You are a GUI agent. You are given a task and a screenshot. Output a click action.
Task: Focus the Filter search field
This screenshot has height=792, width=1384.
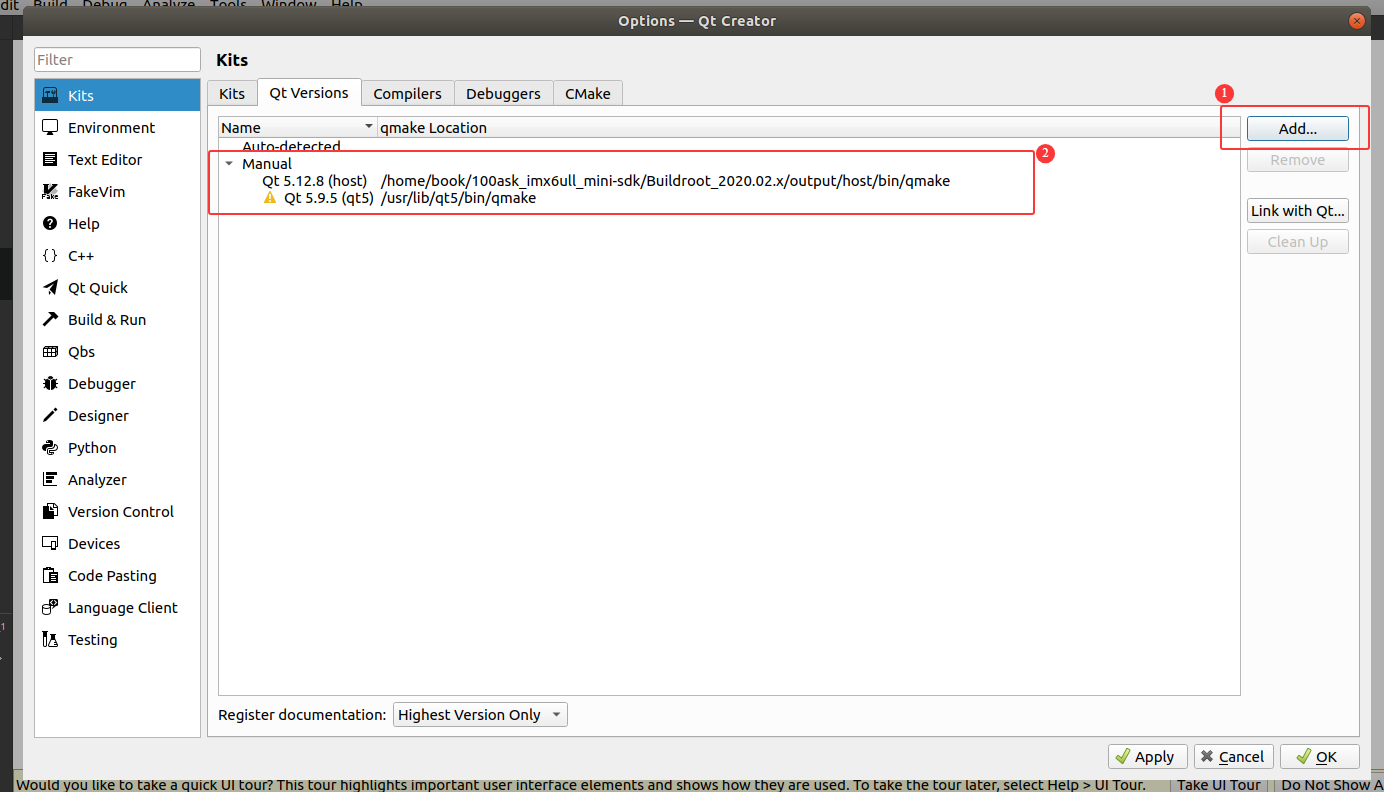click(118, 60)
